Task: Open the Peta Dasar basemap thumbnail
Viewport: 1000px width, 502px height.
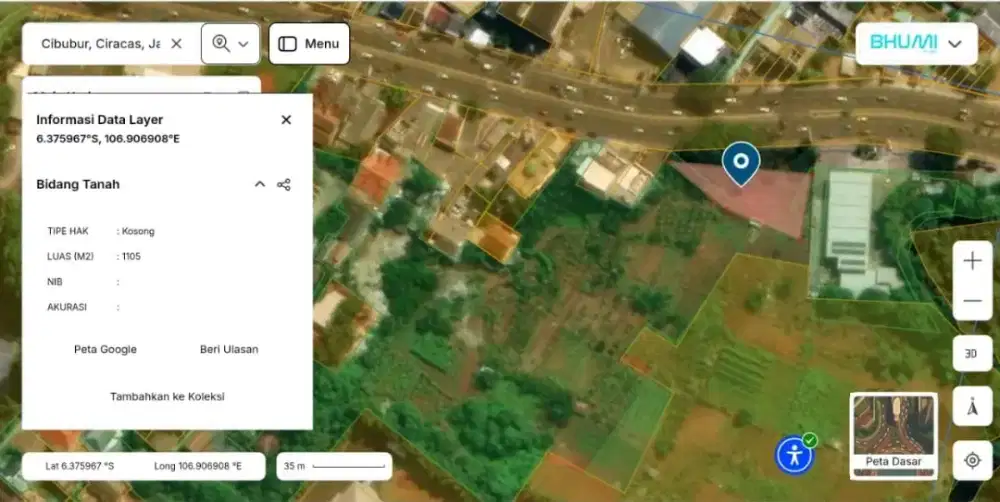Action: pos(893,435)
